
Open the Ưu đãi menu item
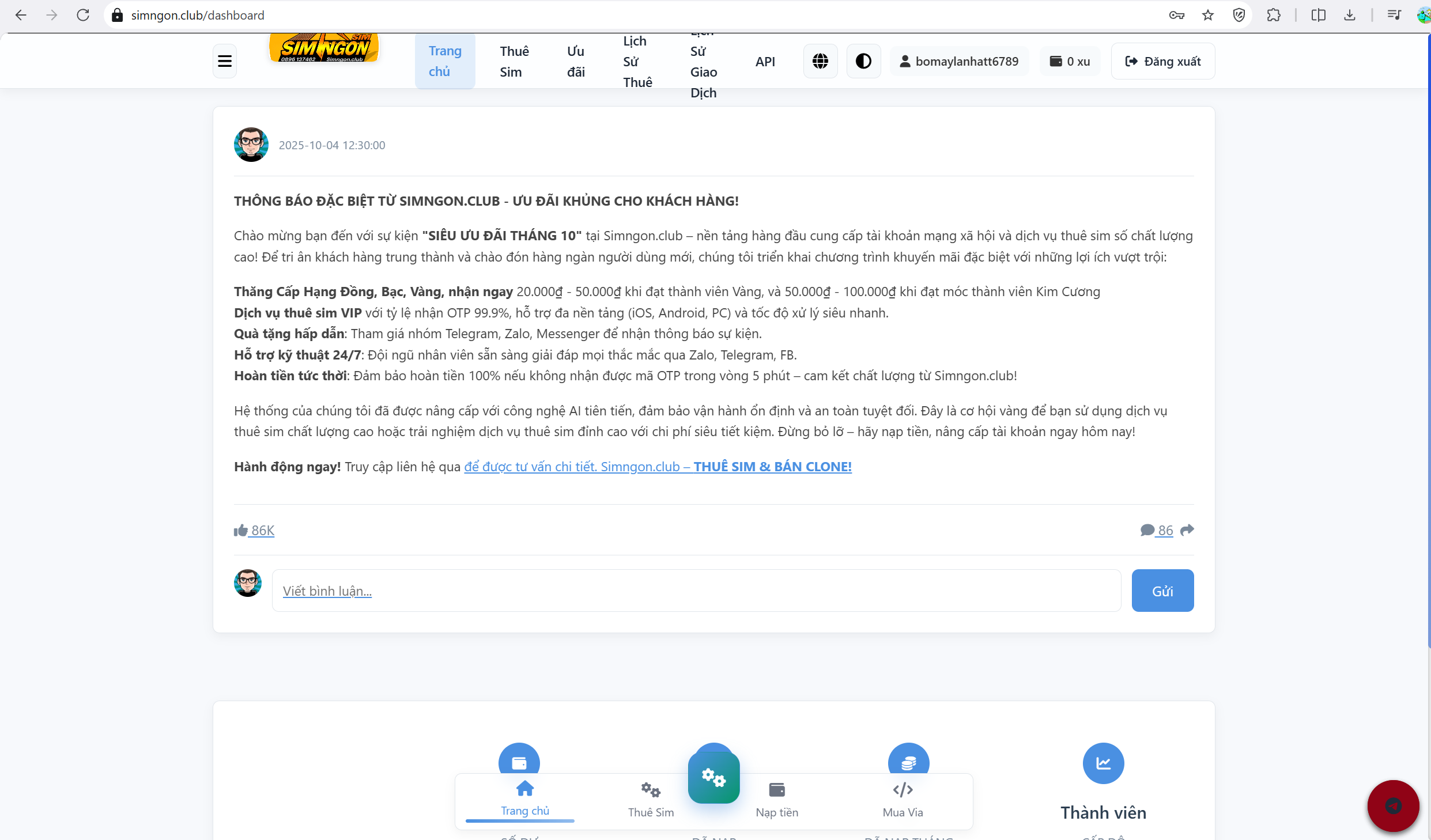[576, 61]
